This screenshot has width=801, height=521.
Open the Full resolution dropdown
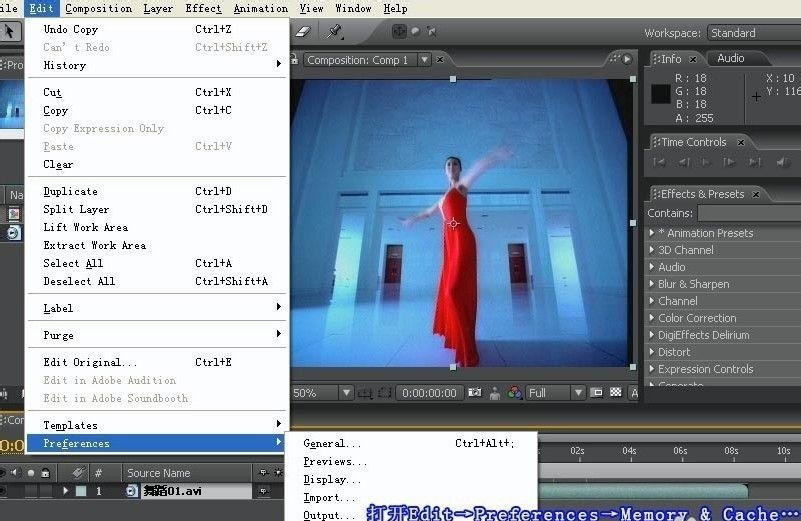(580, 393)
